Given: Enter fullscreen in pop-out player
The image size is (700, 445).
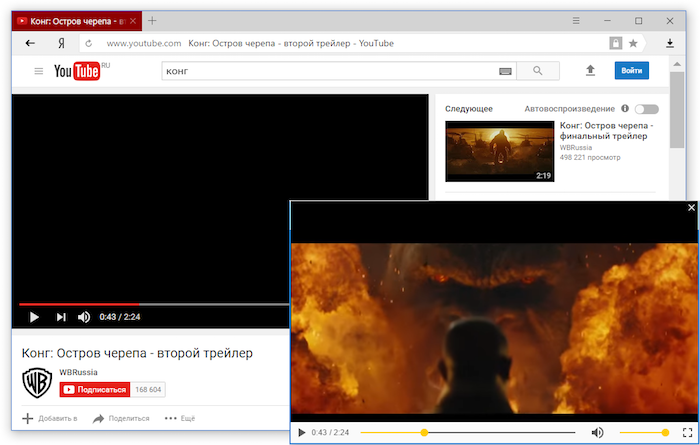Looking at the screenshot, I should pos(688,433).
